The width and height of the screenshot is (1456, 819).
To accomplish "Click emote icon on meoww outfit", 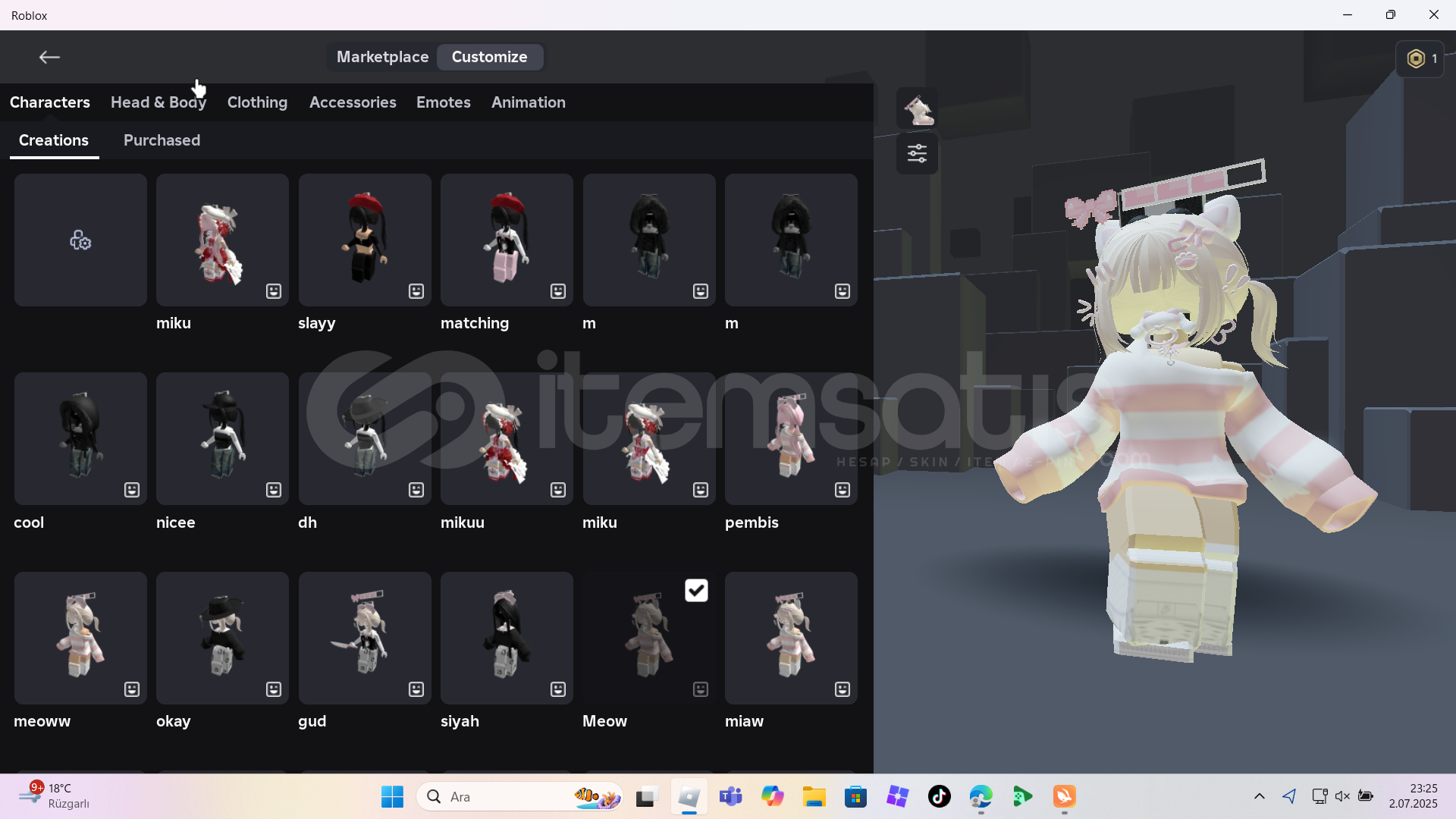I will tap(132, 689).
